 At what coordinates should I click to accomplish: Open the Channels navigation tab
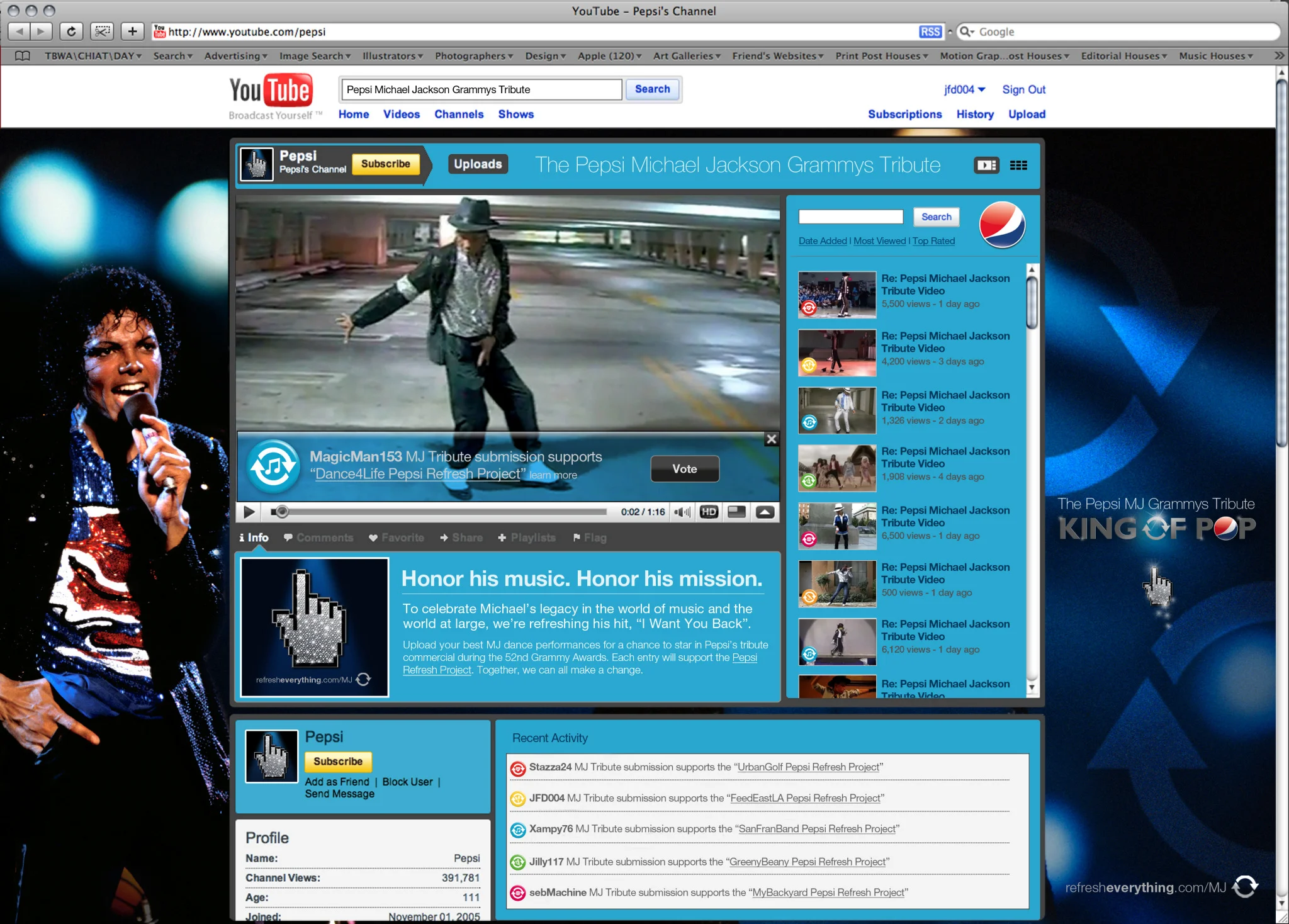point(459,115)
